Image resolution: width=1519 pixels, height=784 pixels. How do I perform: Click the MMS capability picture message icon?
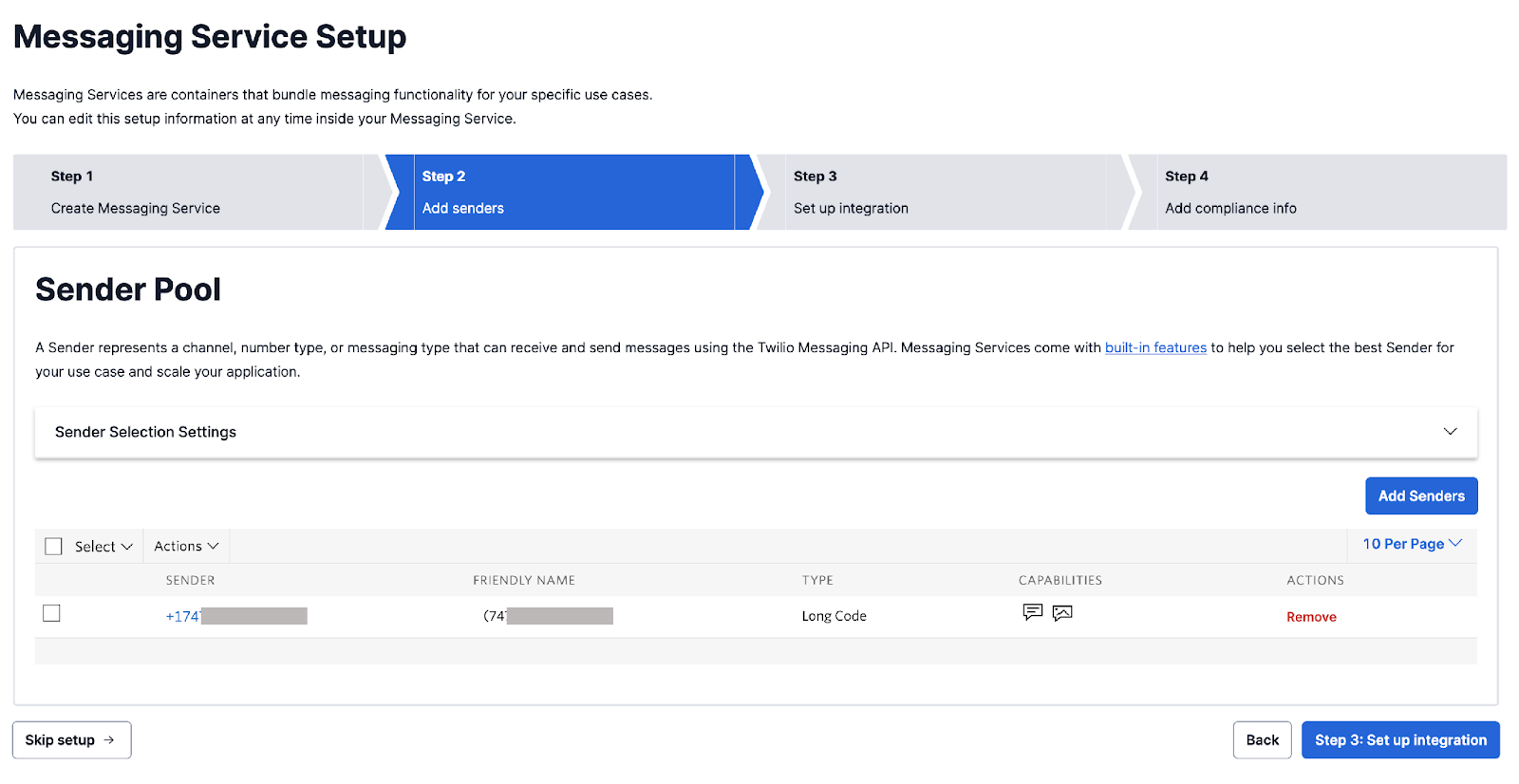(x=1062, y=613)
